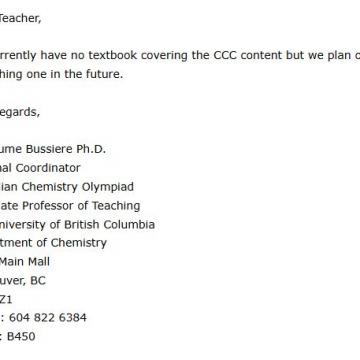Click the word "Coordinator" in the signature
This screenshot has width=360, height=360.
tap(48, 168)
